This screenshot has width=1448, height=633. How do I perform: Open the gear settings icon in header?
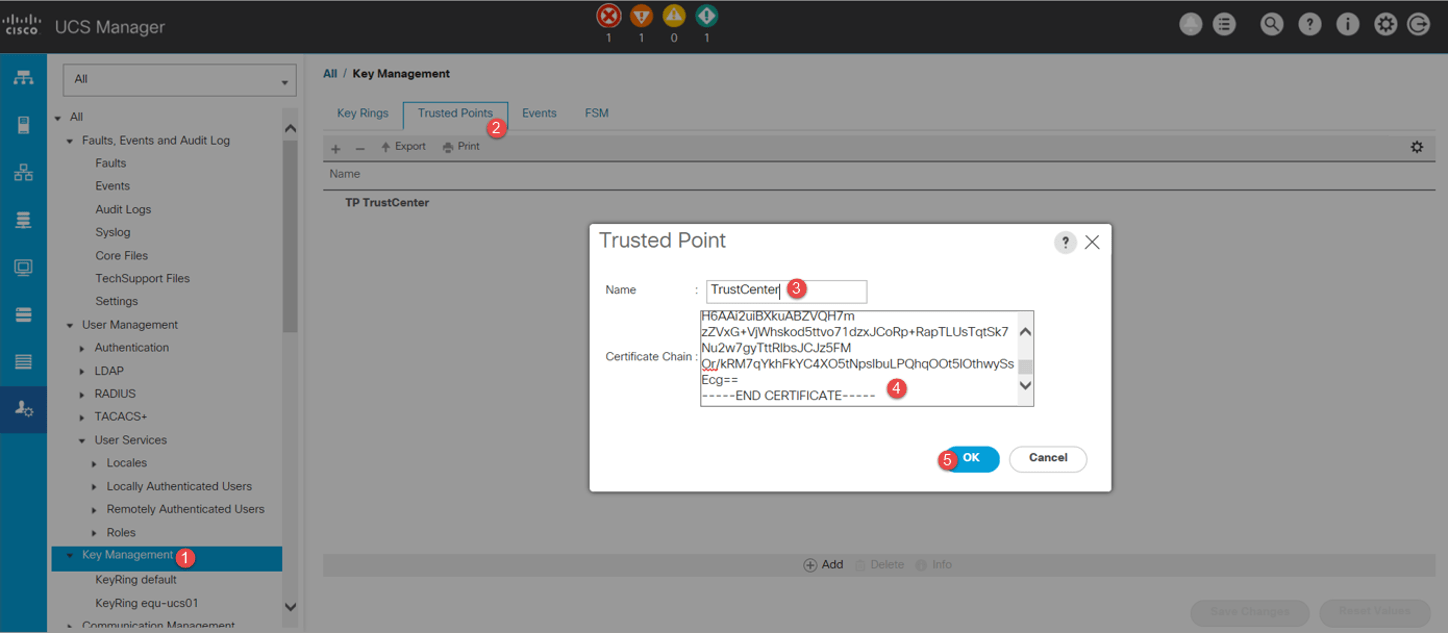pyautogui.click(x=1385, y=25)
